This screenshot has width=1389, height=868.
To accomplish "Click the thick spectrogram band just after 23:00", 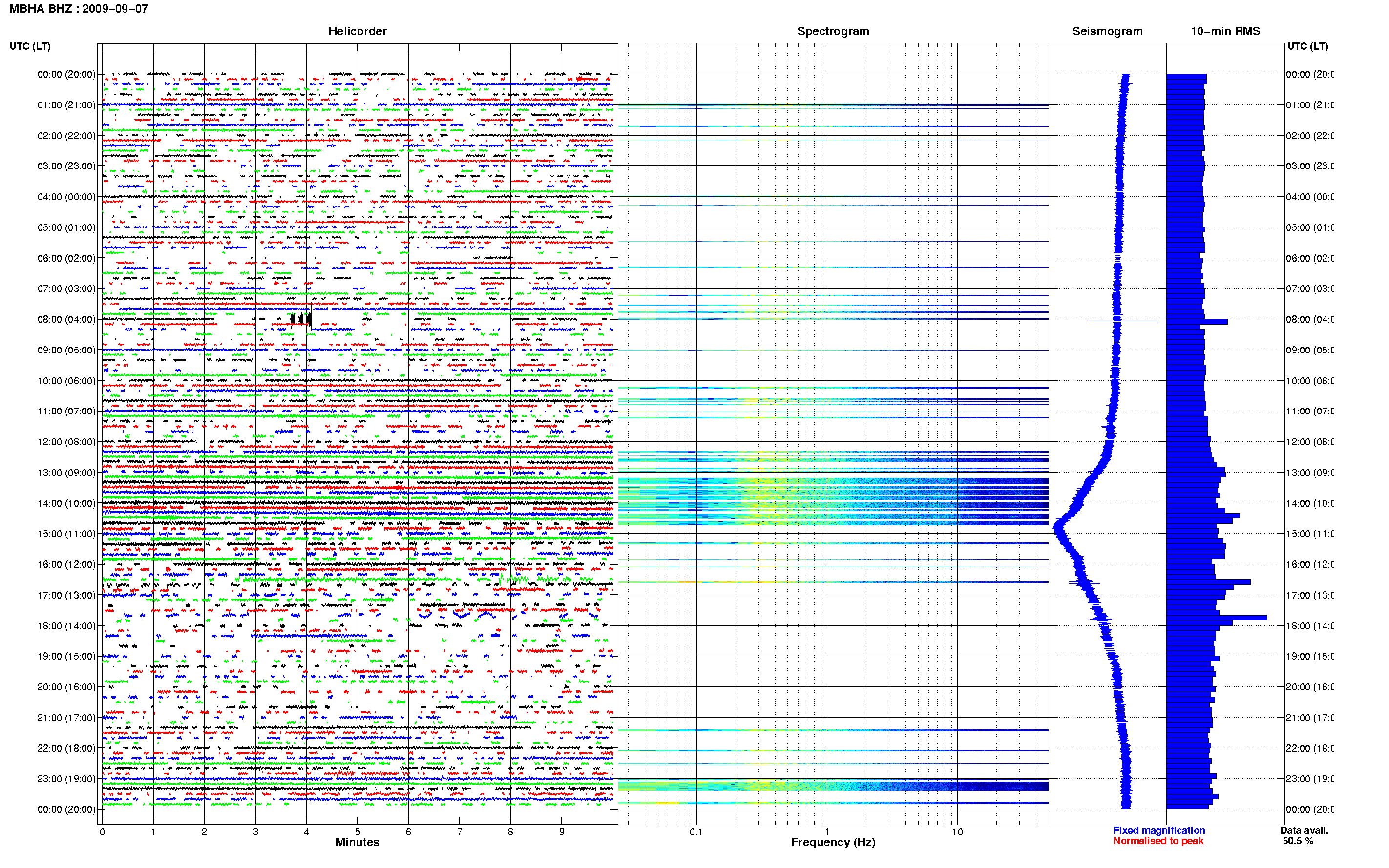I will pos(833,786).
